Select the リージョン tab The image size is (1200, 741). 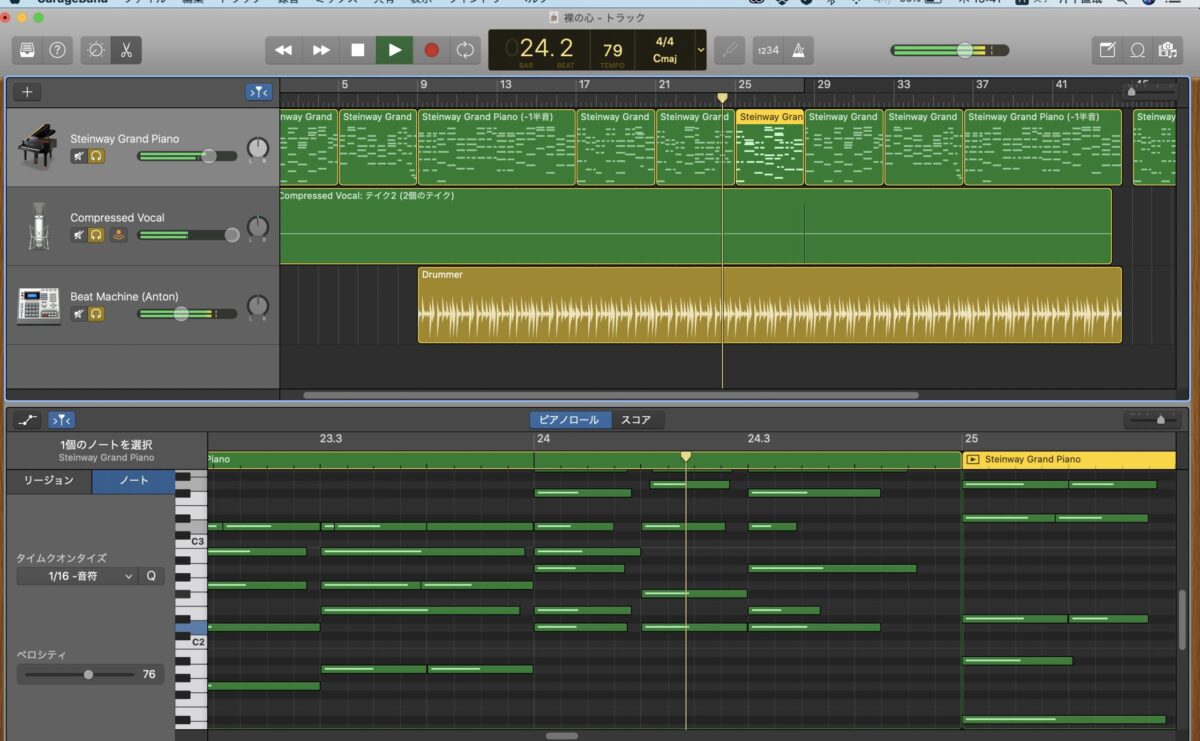coord(49,481)
